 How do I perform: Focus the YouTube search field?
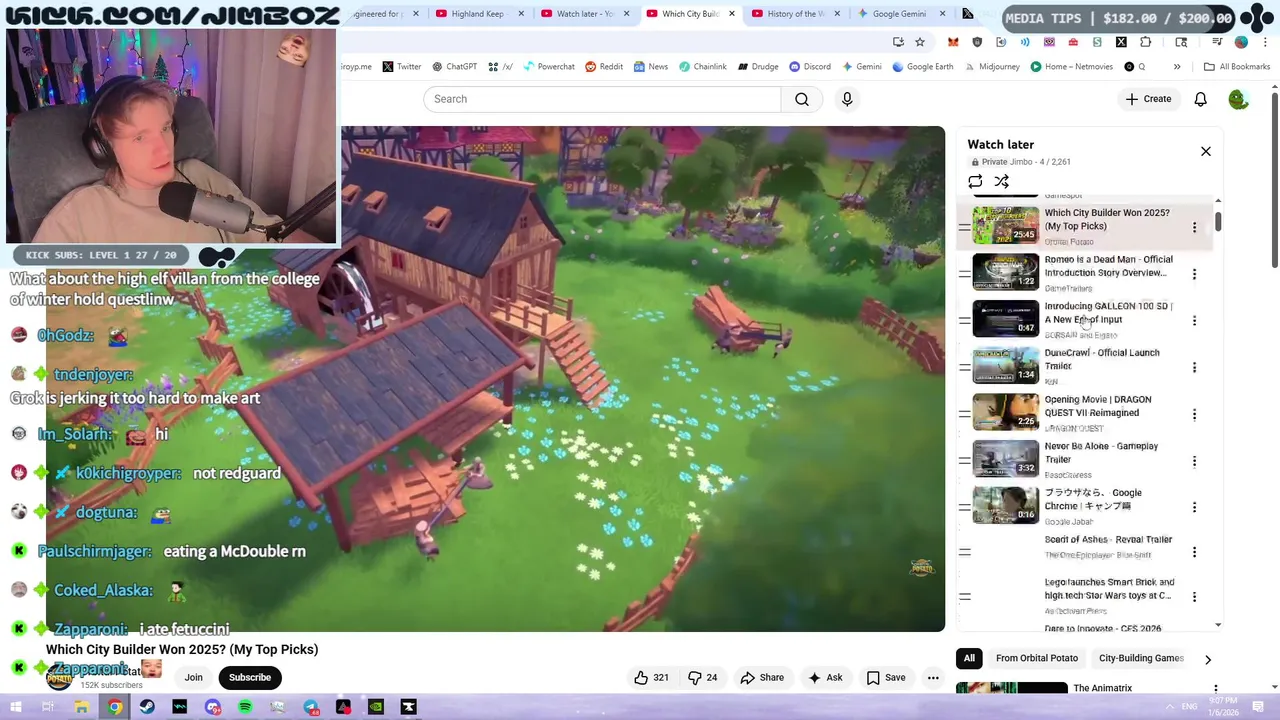tap(602, 99)
